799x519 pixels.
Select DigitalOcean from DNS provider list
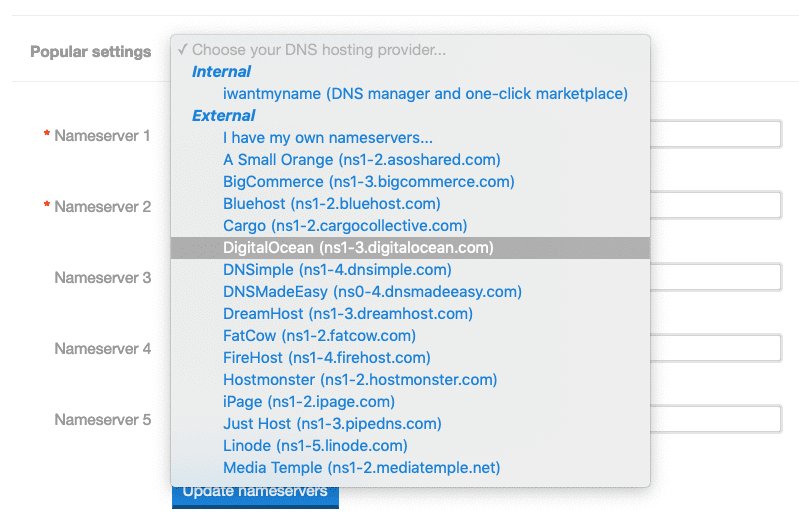click(x=357, y=248)
